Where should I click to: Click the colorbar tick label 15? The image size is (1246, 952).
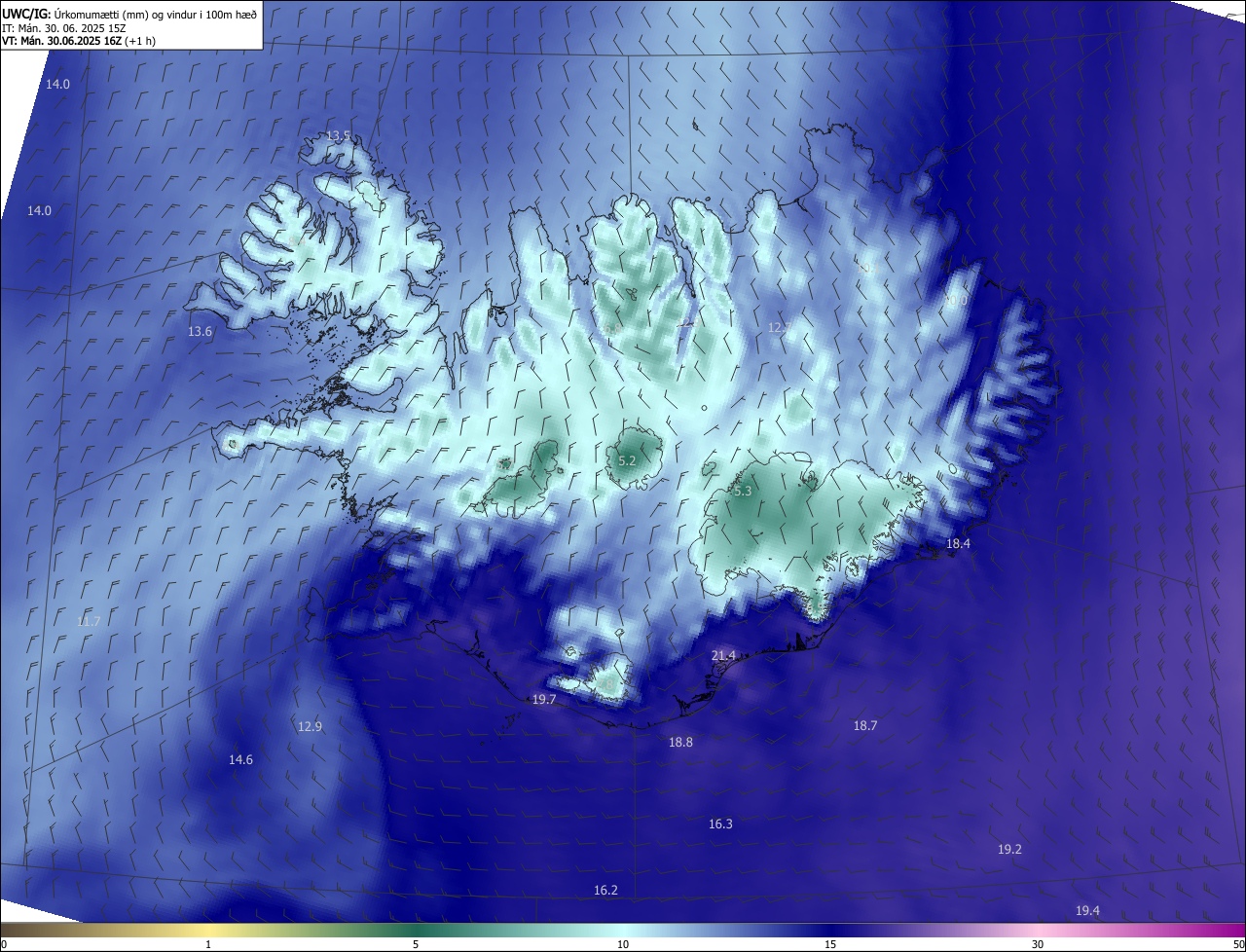[x=830, y=944]
